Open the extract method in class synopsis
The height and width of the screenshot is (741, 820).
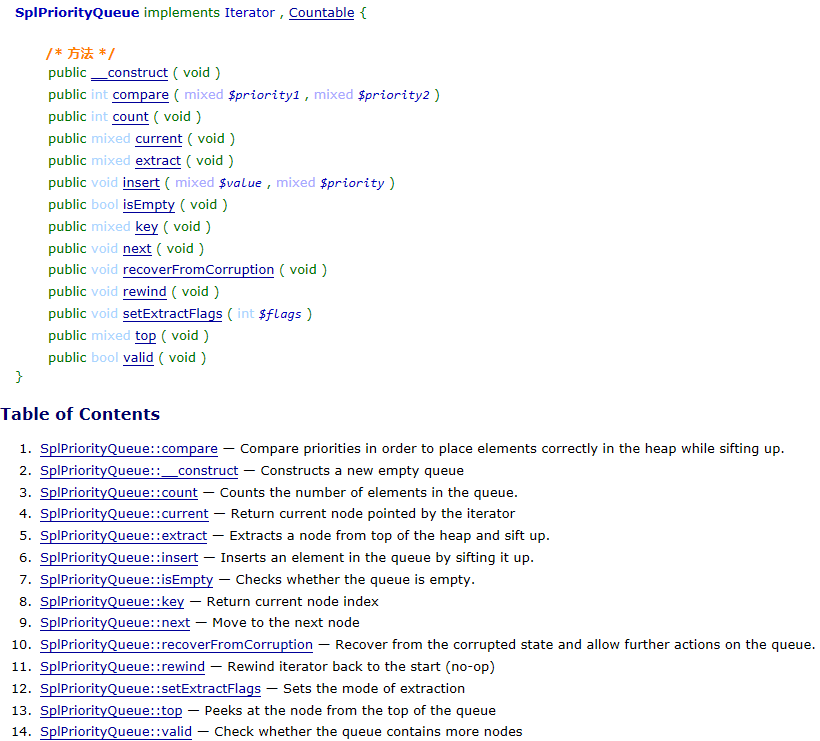pos(158,161)
